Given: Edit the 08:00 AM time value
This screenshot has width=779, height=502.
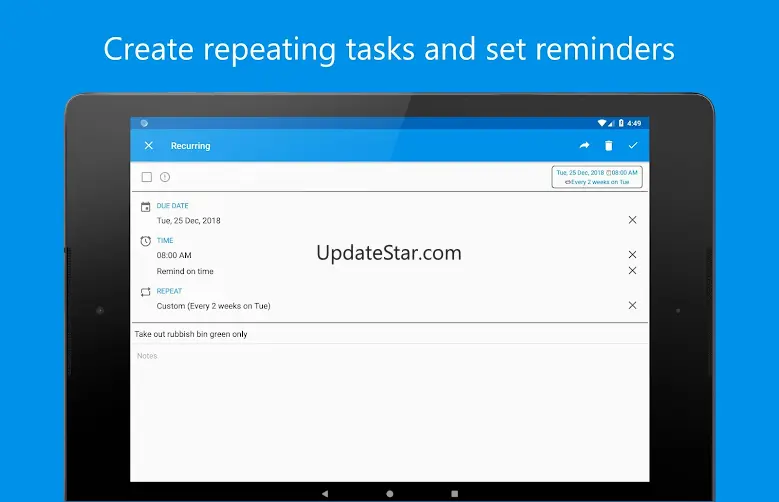Looking at the screenshot, I should point(174,255).
